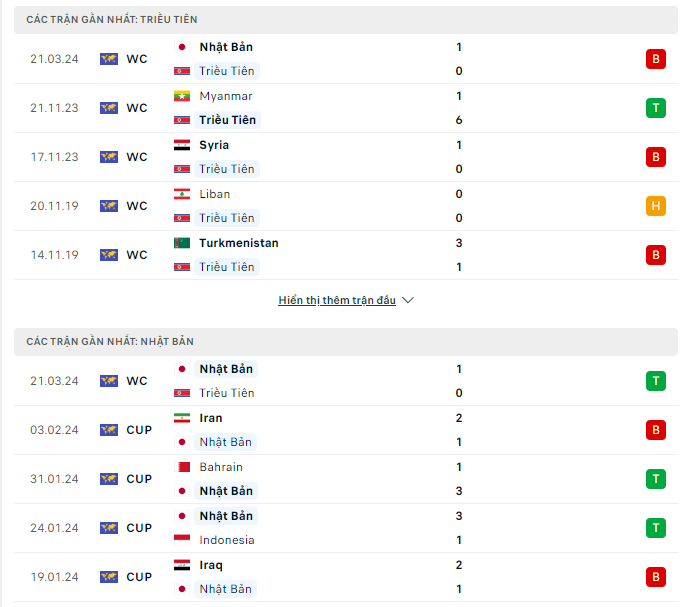Click Các trận gần nhất: Nhật Bản header
689x607 pixels.
346,342
